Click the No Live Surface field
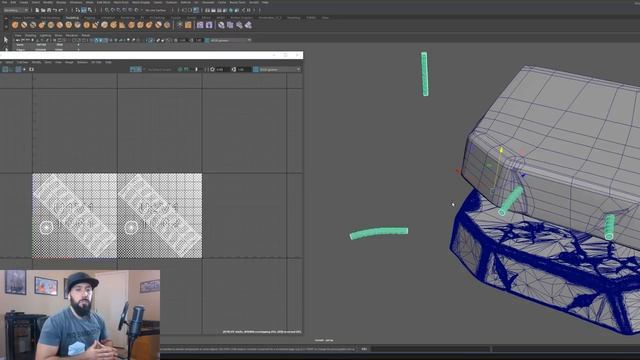Screen dimensions: 640x360 (156, 10)
